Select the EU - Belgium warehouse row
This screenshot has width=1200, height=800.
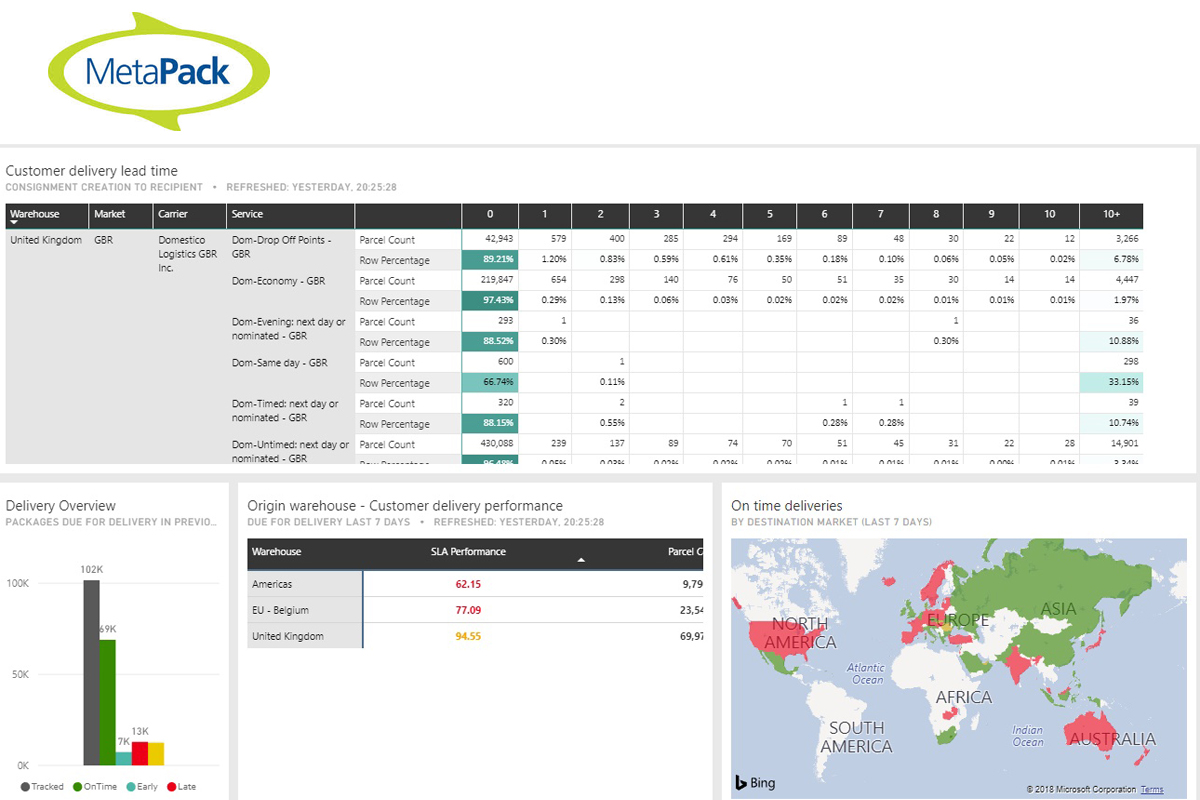coord(283,608)
